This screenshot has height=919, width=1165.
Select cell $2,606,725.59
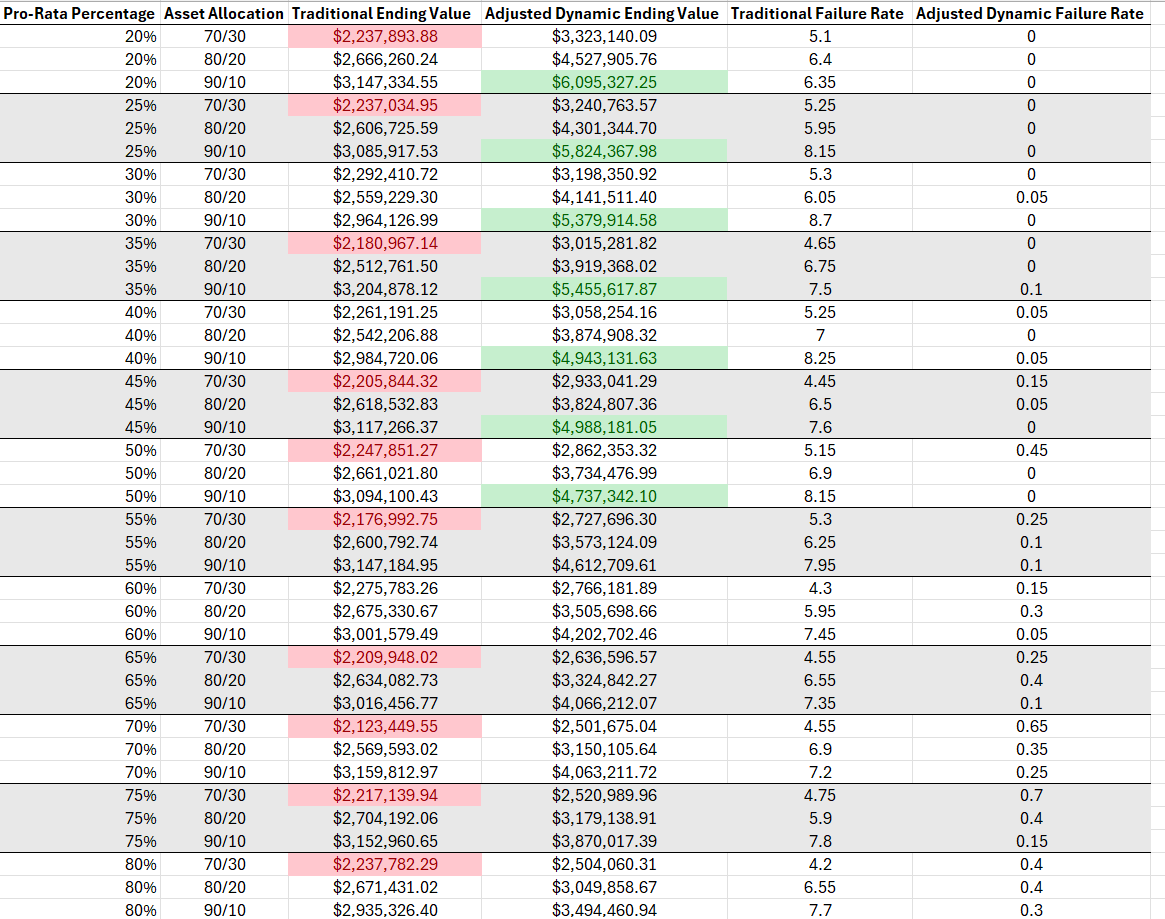click(x=384, y=129)
